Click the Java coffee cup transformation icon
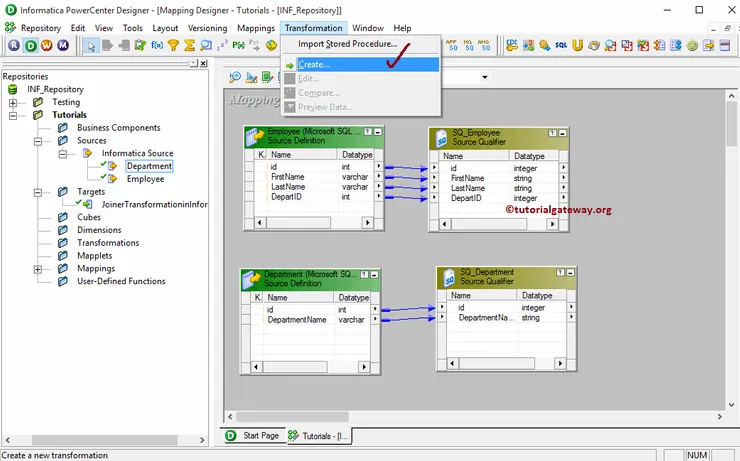This screenshot has height=461, width=740. tap(594, 45)
